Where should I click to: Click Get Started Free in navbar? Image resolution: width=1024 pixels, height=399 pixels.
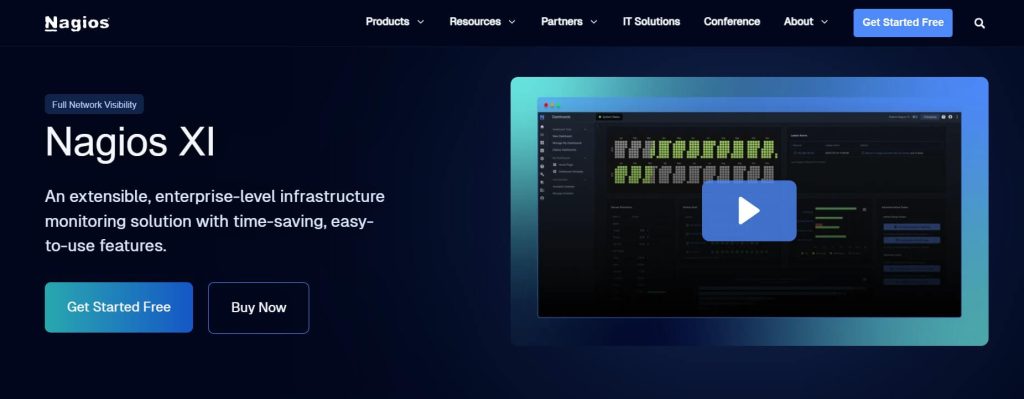click(x=903, y=23)
